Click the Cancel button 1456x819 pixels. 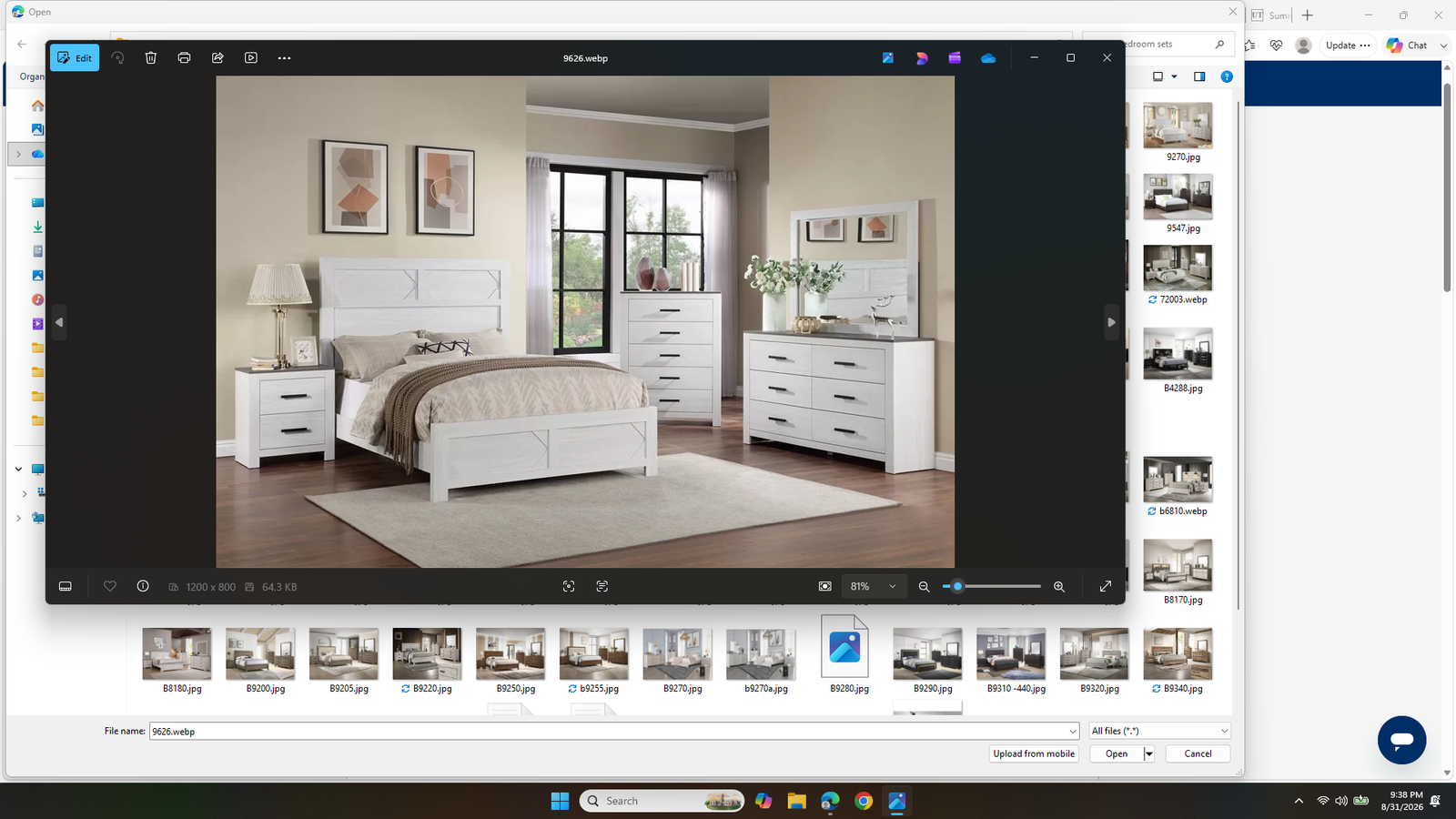click(x=1198, y=753)
